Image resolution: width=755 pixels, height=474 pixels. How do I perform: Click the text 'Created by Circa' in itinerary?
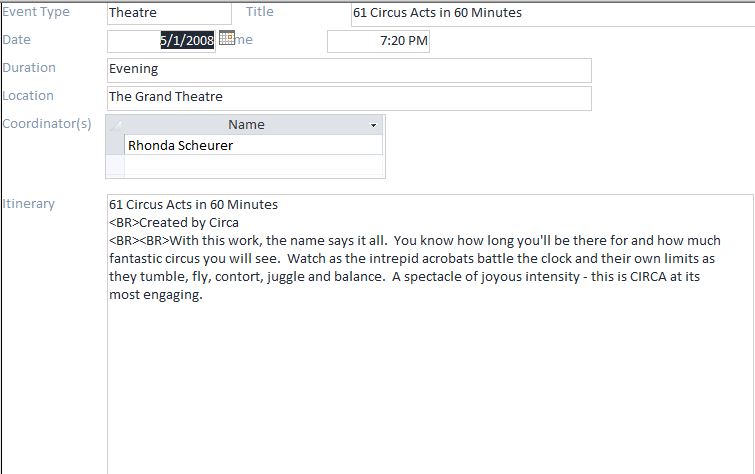[189, 223]
